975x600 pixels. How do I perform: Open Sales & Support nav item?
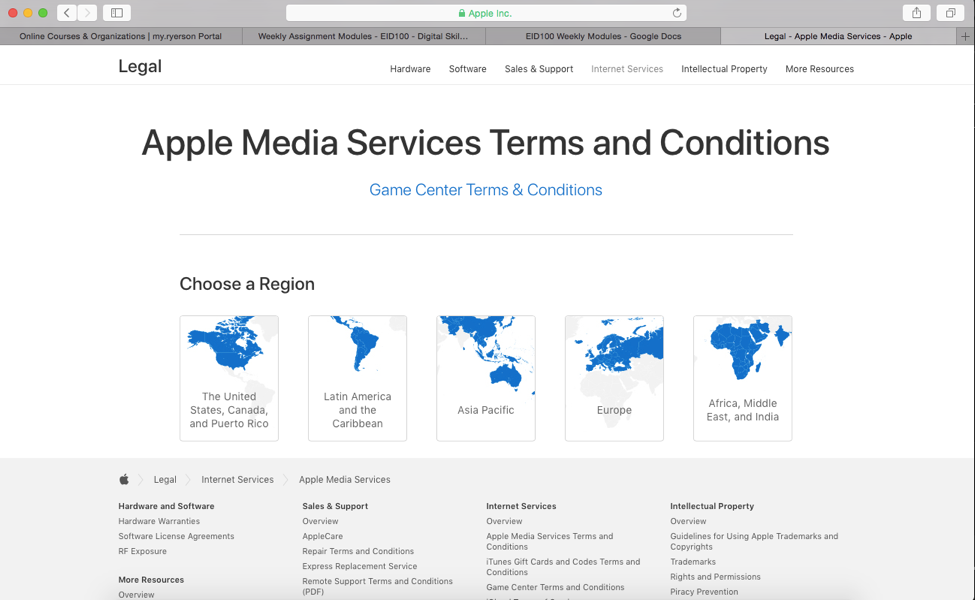tap(539, 69)
